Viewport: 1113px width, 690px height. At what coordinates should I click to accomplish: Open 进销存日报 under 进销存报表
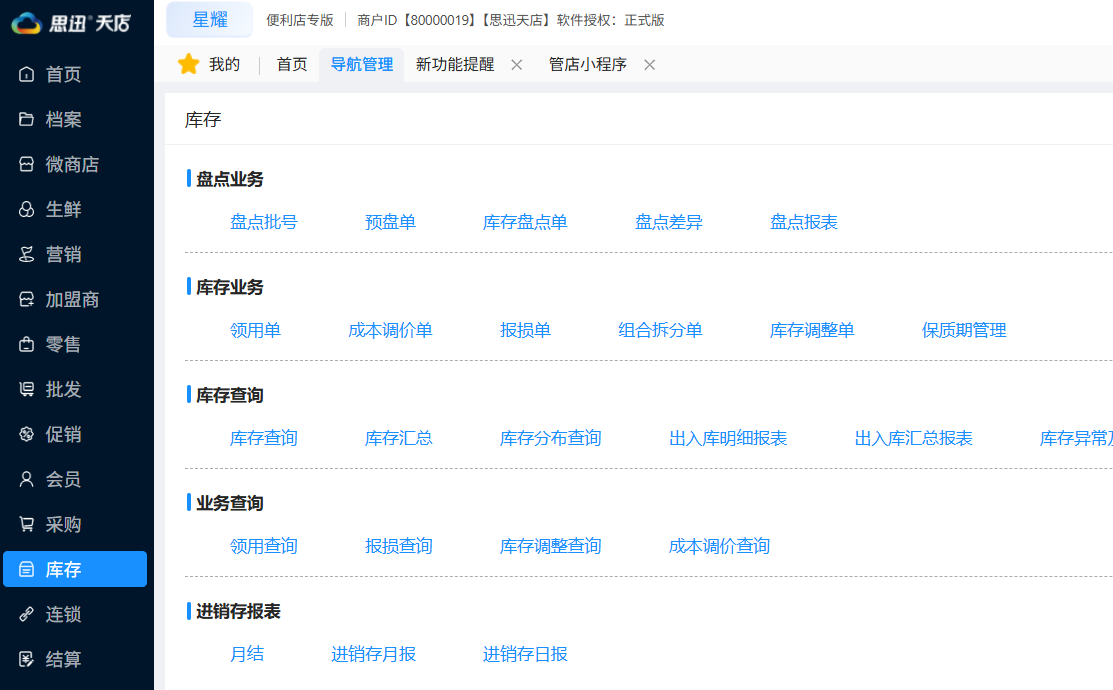tap(526, 654)
